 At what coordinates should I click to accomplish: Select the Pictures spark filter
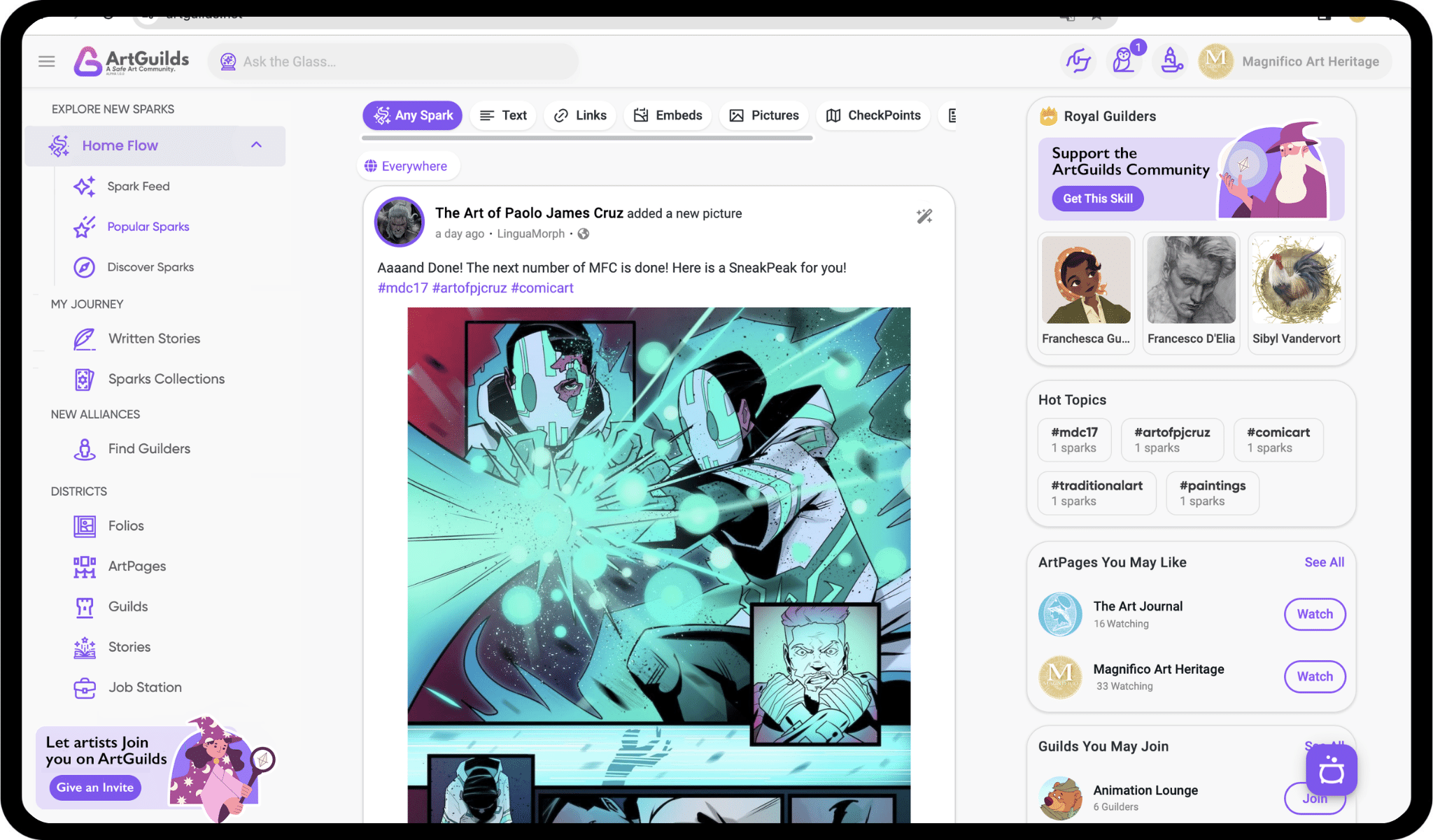764,115
